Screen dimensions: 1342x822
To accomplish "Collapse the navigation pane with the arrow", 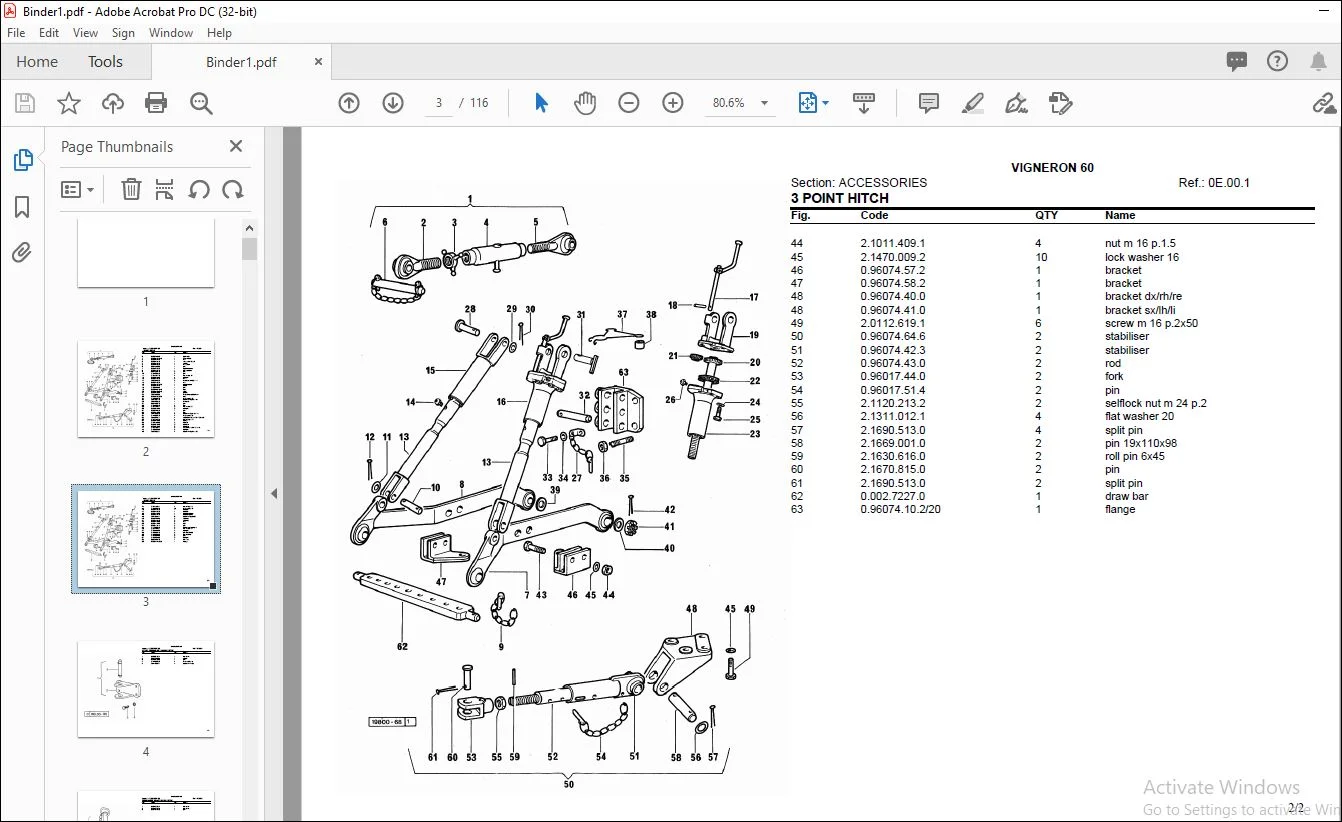I will point(273,493).
